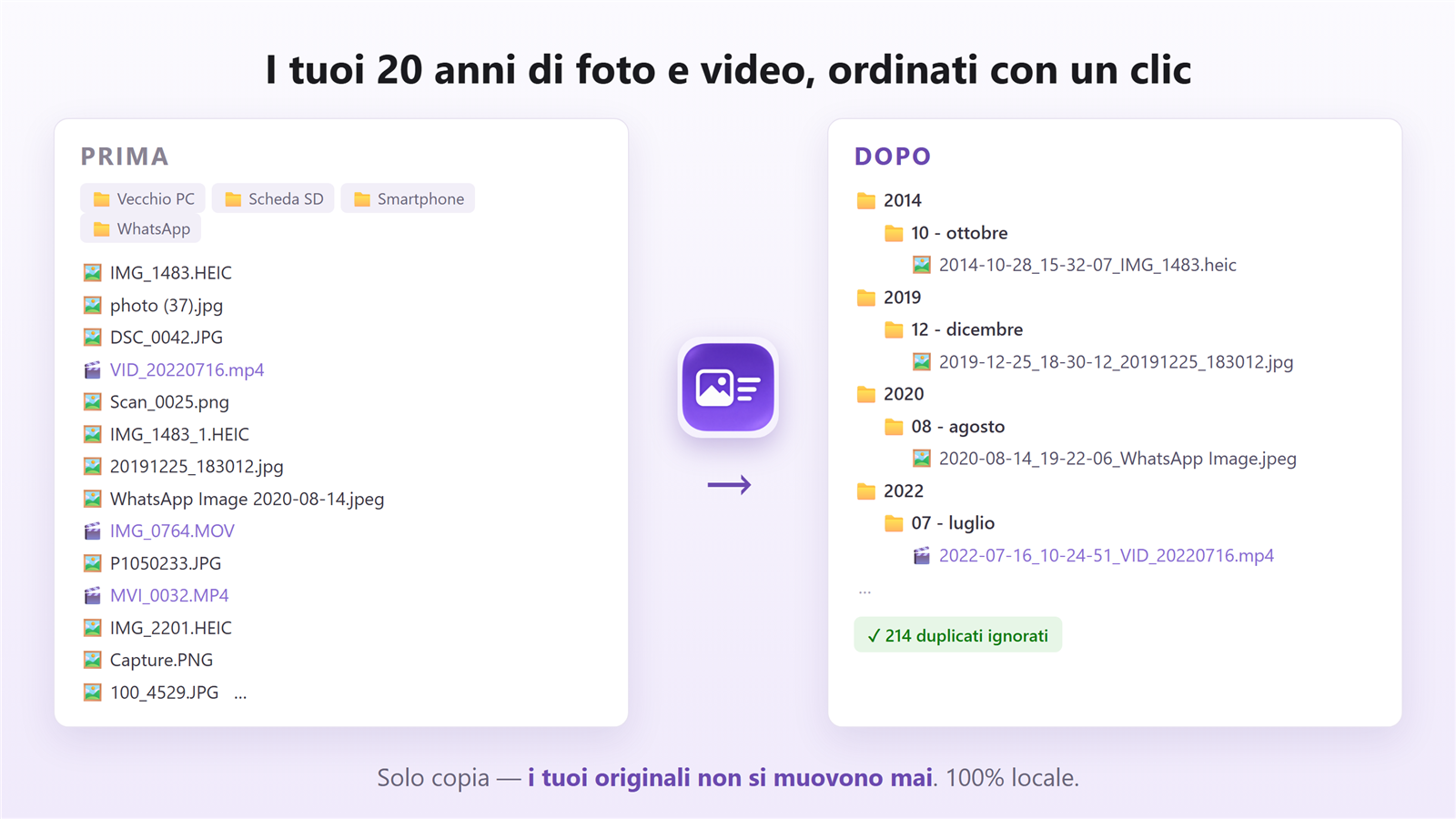Select the file name WhatsApp Image 2020-08-14.jpeg
Screen dimensions: 1456x819
[248, 500]
